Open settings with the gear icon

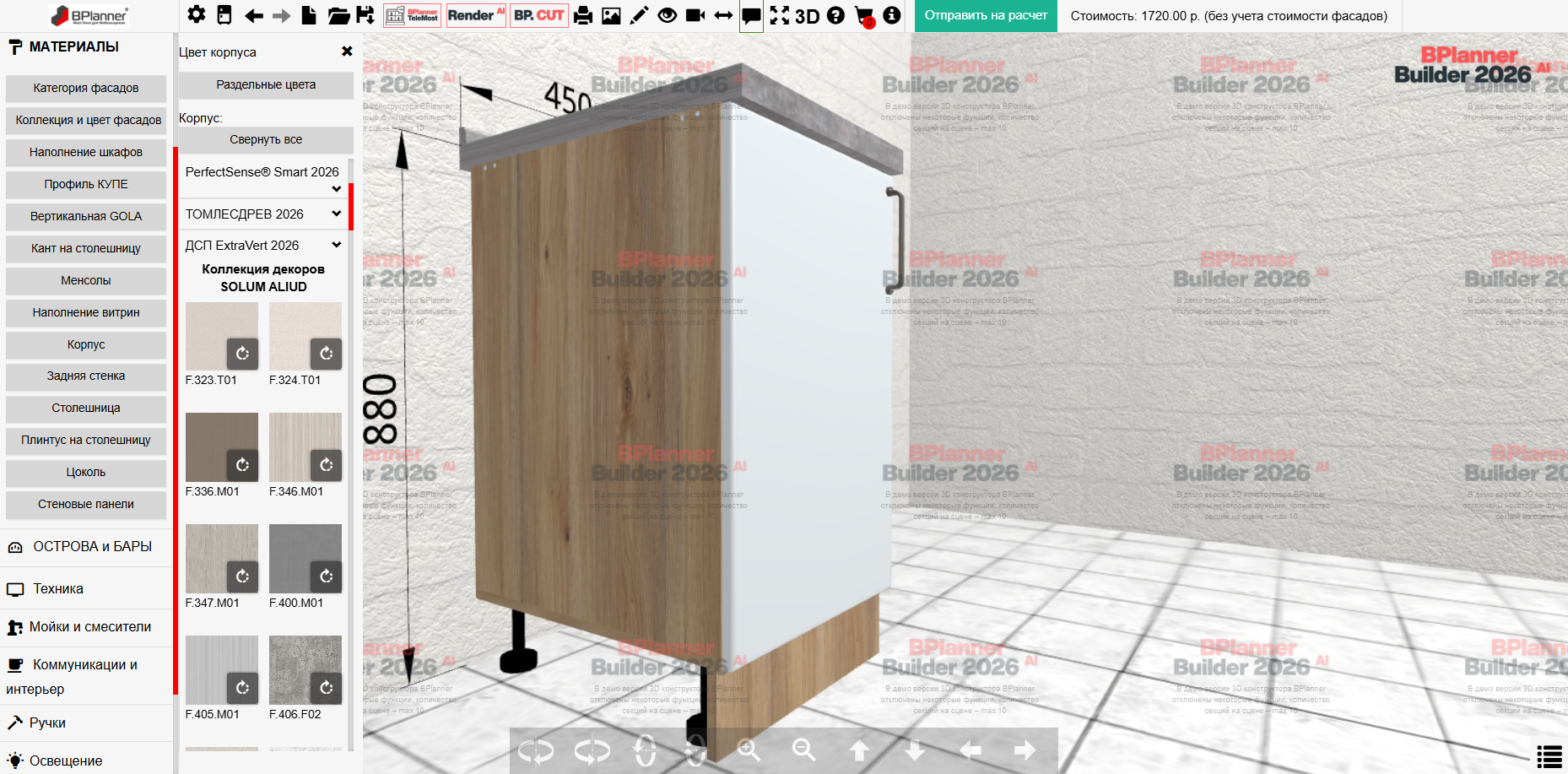[x=197, y=15]
